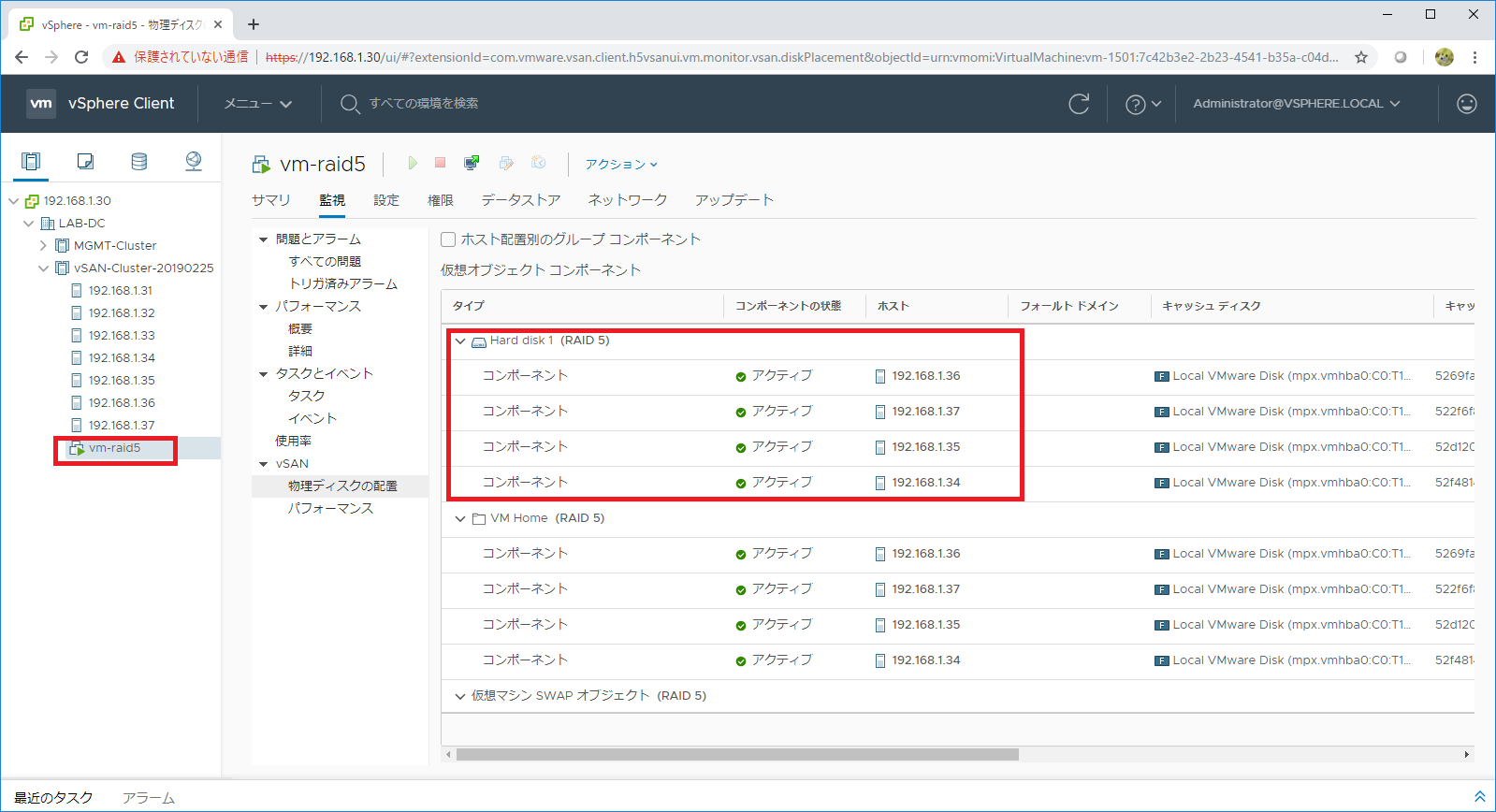Power on vm-raid5 with the play icon
Viewport: 1496px width, 812px height.
412,163
